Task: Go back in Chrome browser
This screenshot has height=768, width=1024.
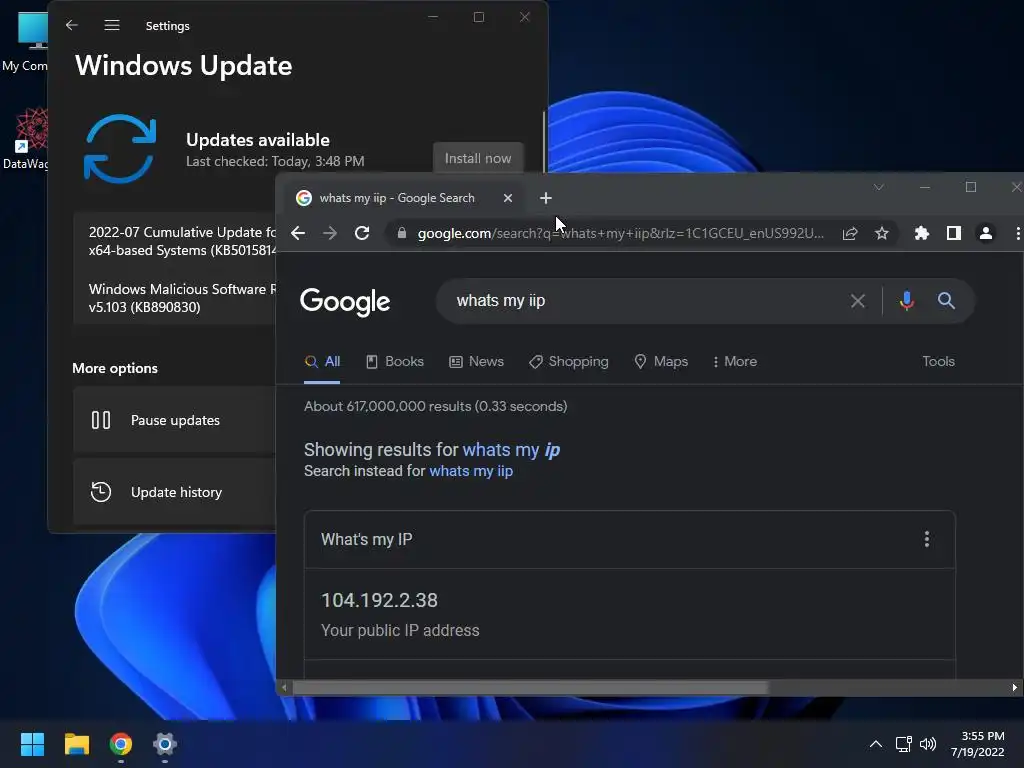Action: click(298, 233)
